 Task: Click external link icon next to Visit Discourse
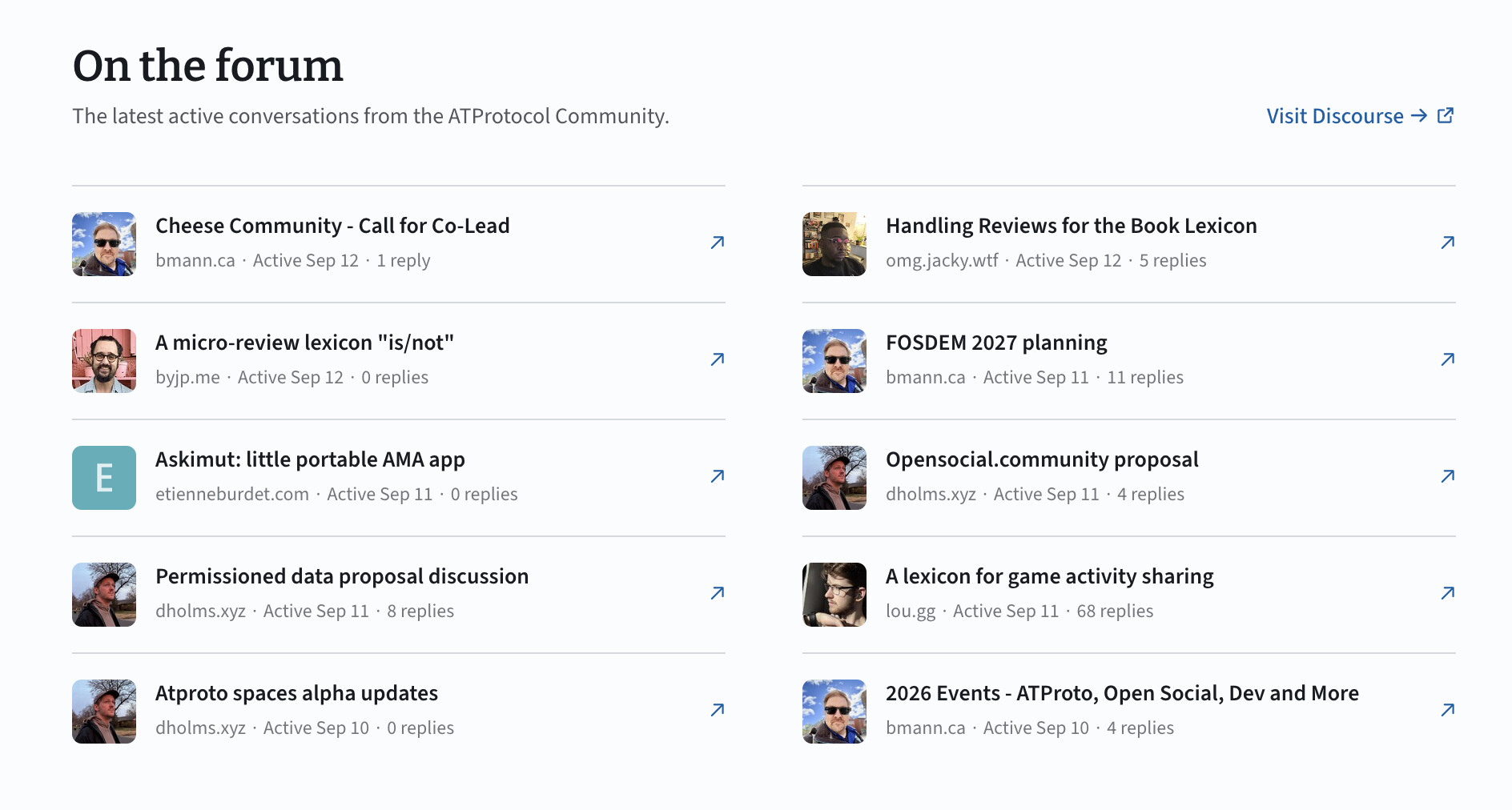[1446, 115]
